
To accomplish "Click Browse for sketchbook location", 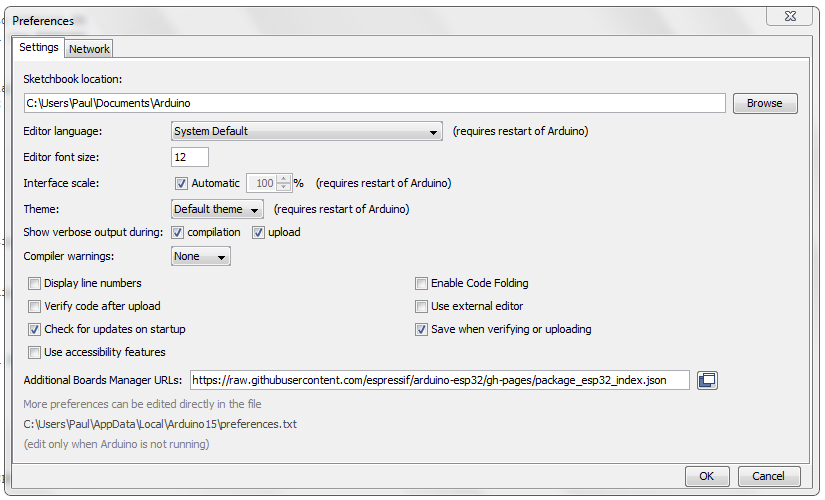I will [x=764, y=104].
